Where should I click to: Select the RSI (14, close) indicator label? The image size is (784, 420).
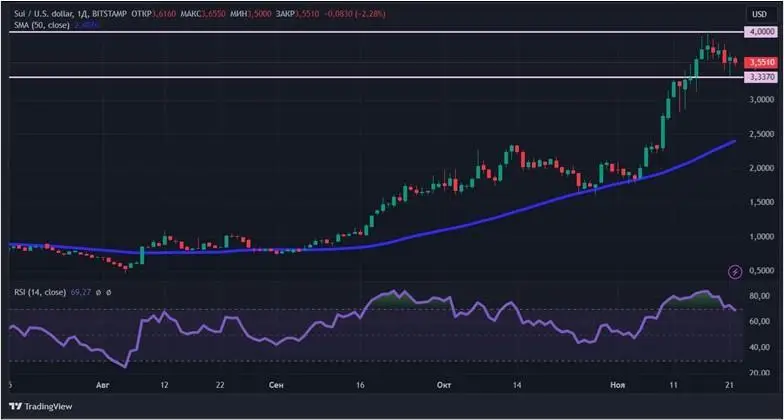(39, 292)
